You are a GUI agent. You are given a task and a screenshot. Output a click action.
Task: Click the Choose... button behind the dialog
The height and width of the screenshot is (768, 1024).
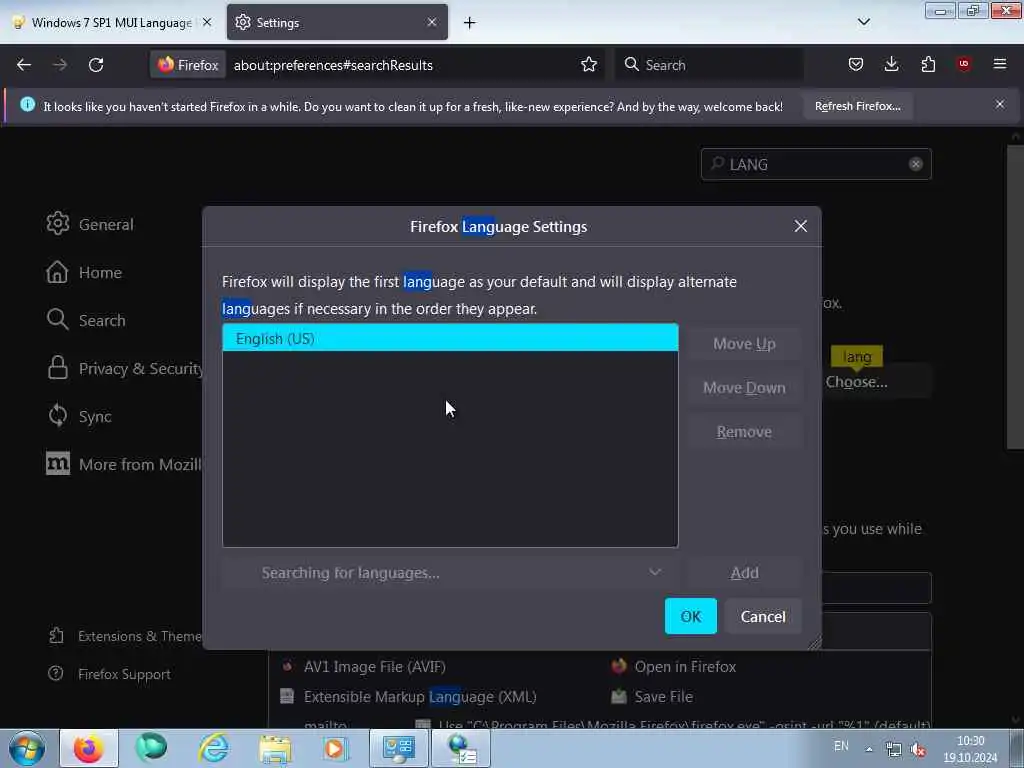[856, 382]
